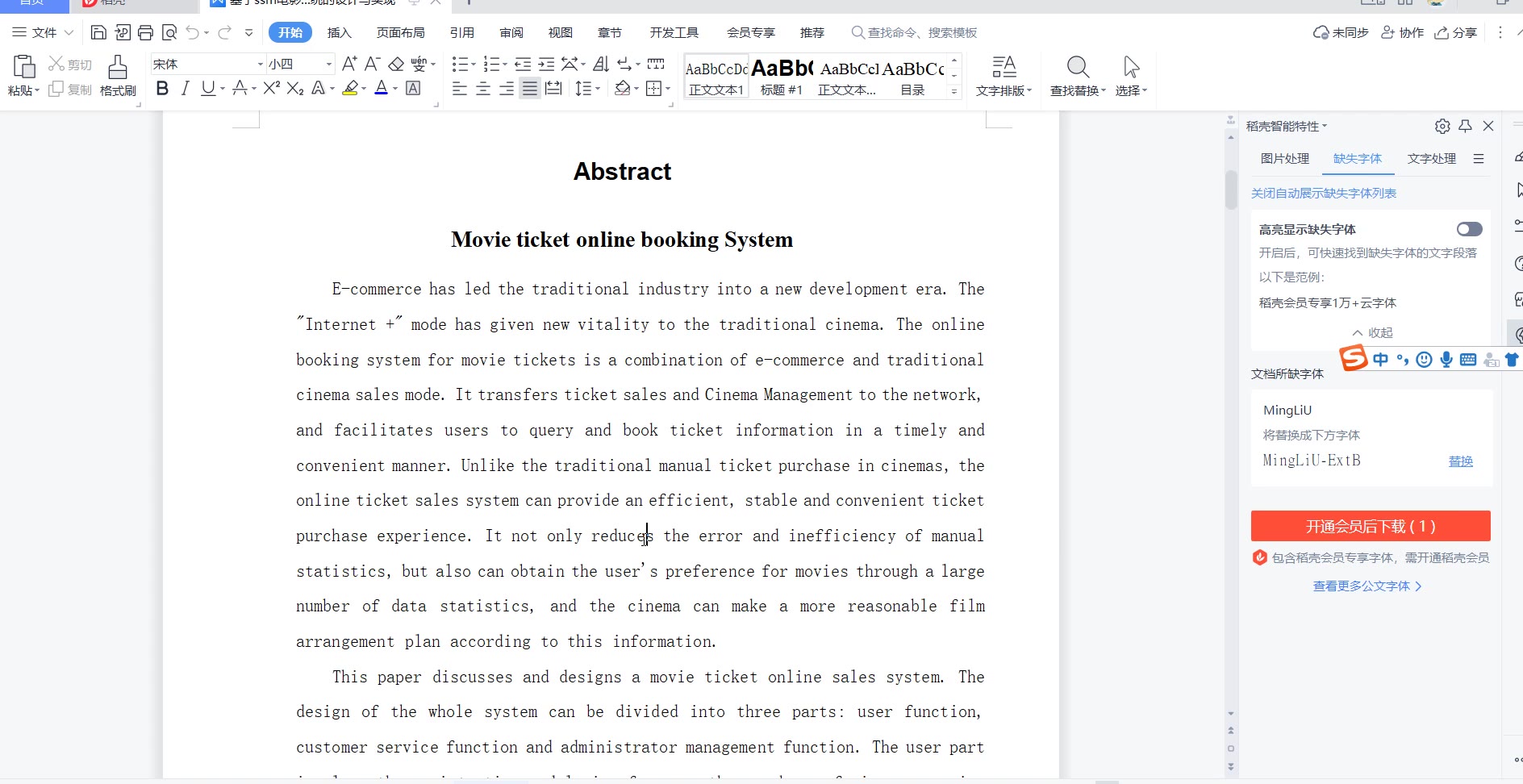Click the clear formatting eraser icon
The width and height of the screenshot is (1523, 784).
[396, 64]
